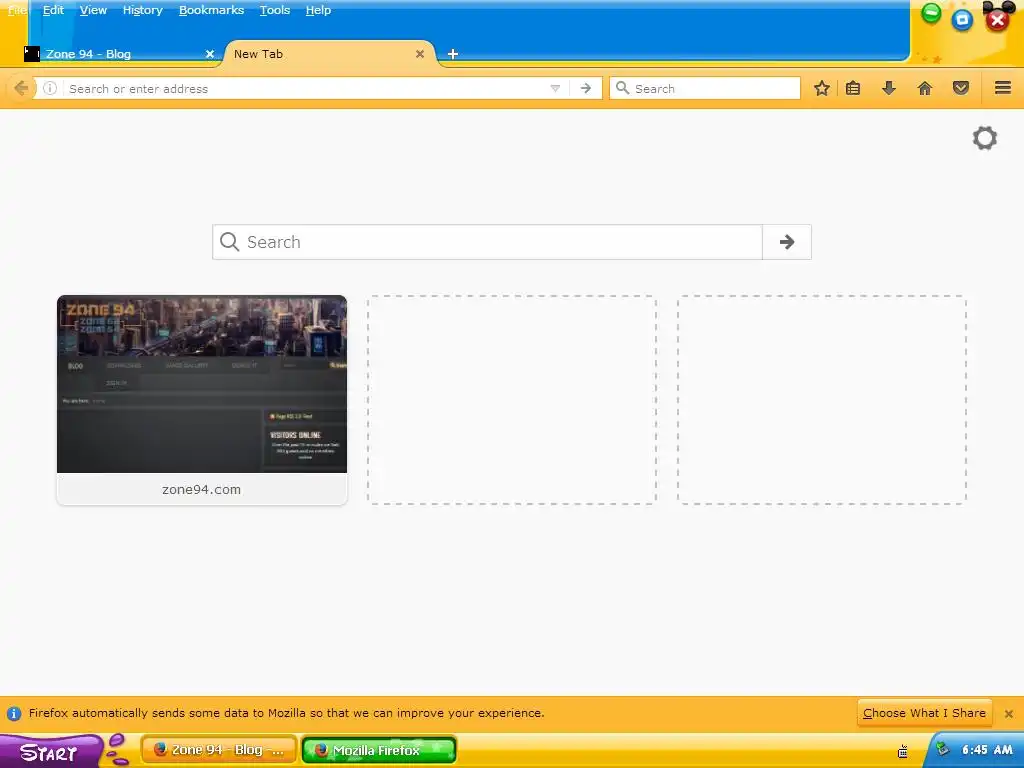Image resolution: width=1024 pixels, height=768 pixels.
Task: Click the tray icon left of the clock
Action: click(942, 748)
